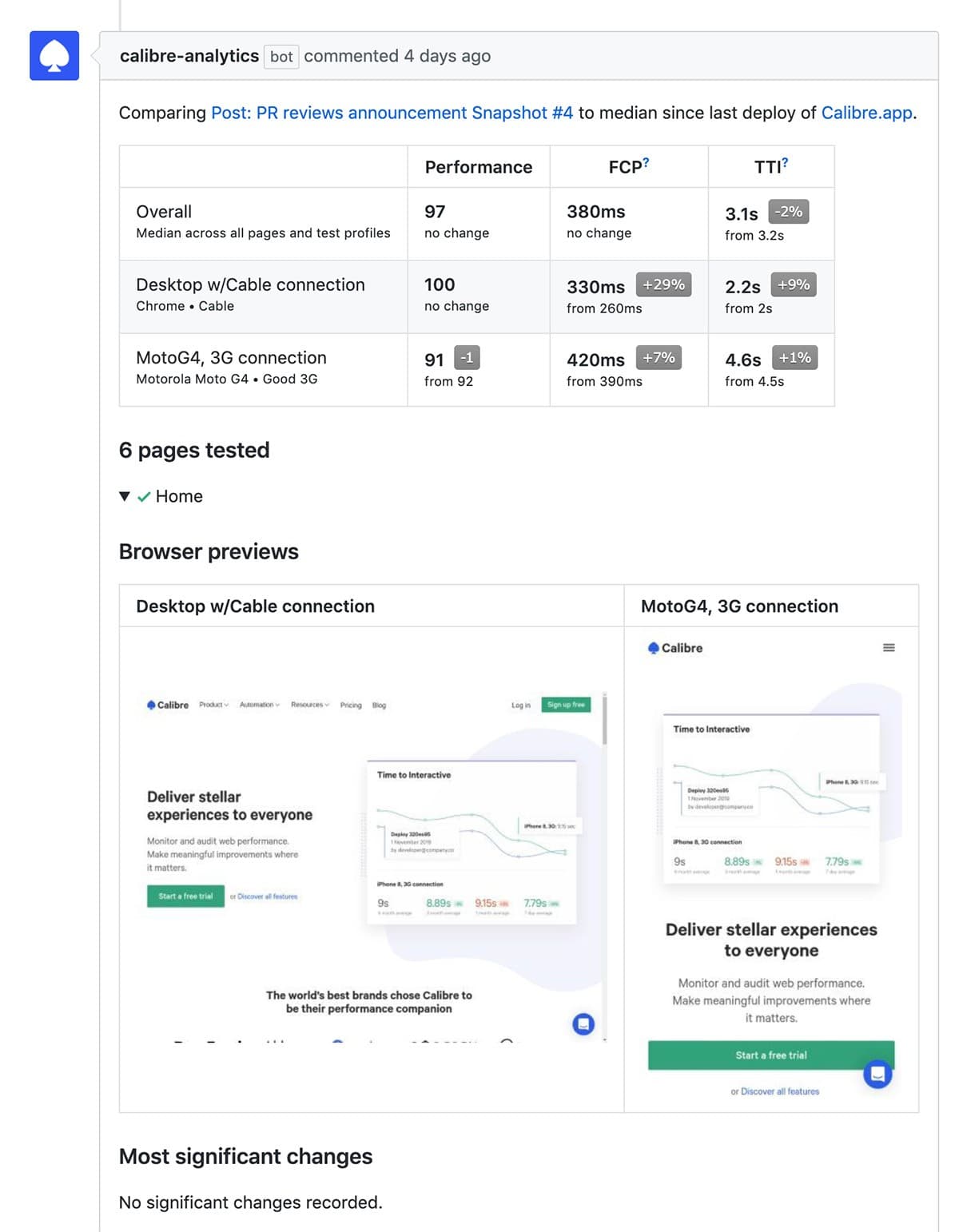The height and width of the screenshot is (1232, 959).
Task: Select Blog in the preview navigation
Action: pos(379,705)
